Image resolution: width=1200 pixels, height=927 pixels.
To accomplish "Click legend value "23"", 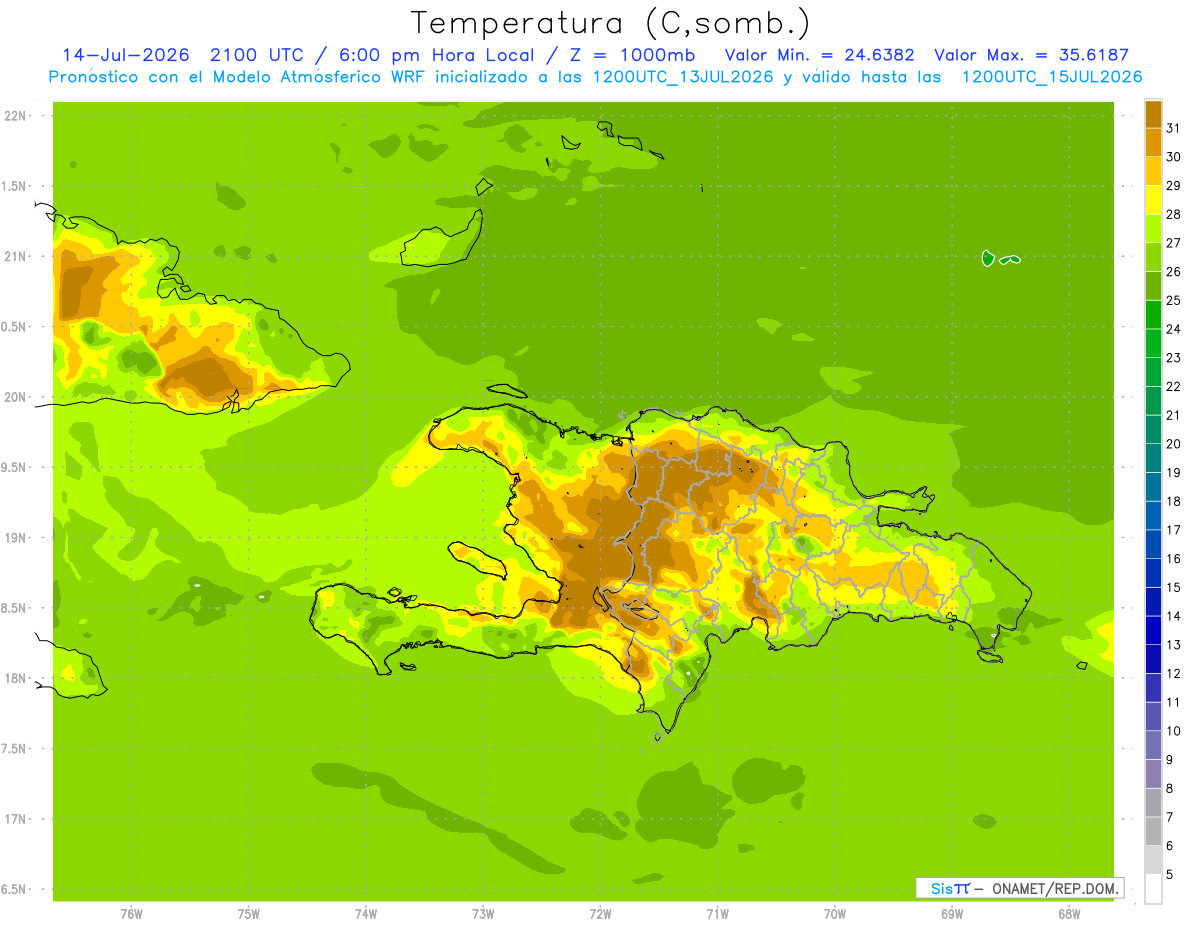I will point(1175,358).
